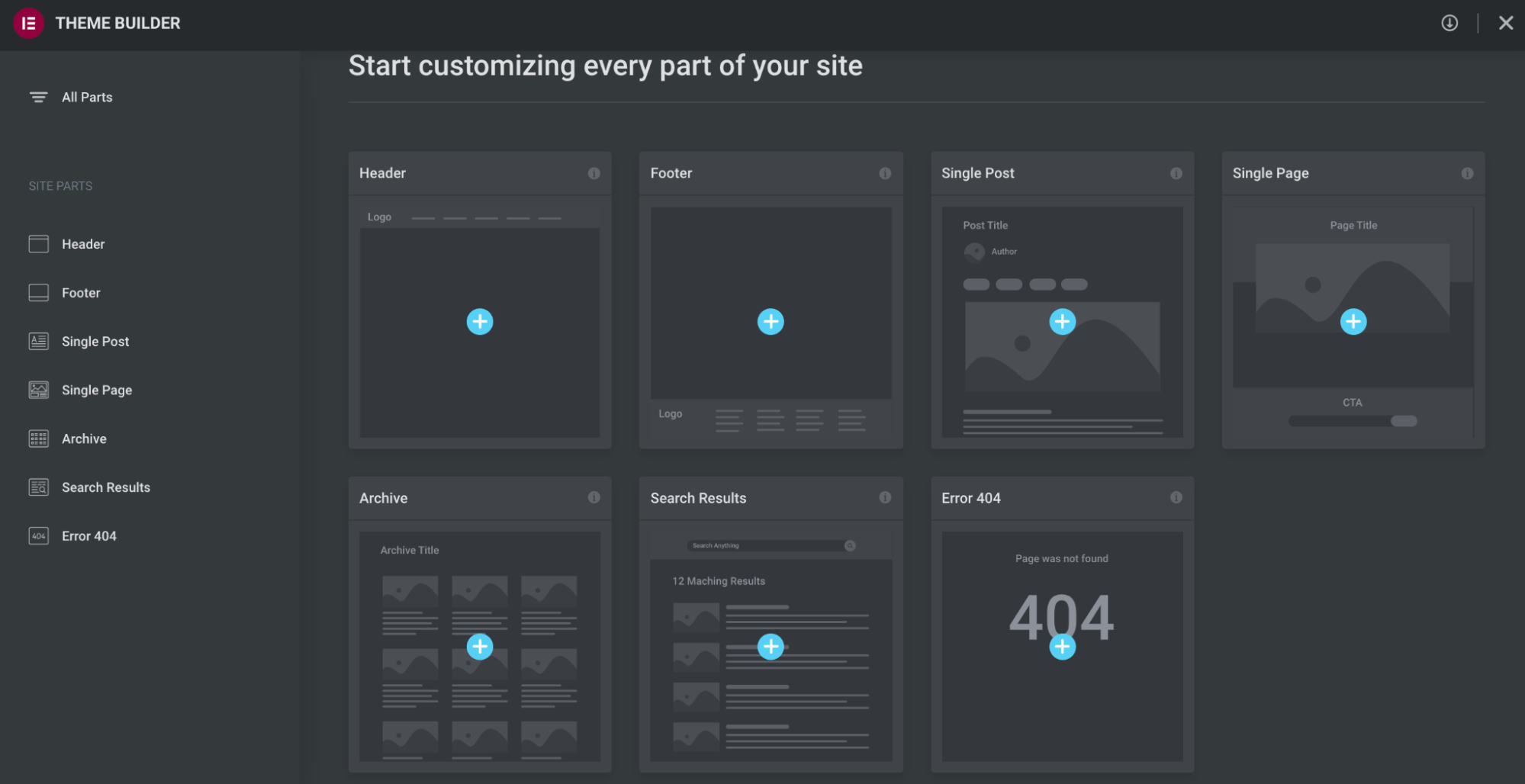The height and width of the screenshot is (784, 1525).
Task: Show info for Header card
Action: 594,174
